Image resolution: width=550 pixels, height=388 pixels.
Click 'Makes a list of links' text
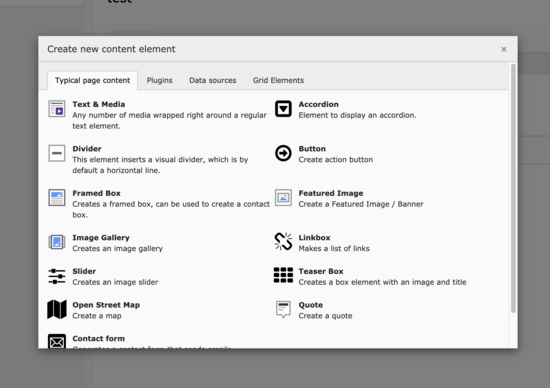coord(334,248)
